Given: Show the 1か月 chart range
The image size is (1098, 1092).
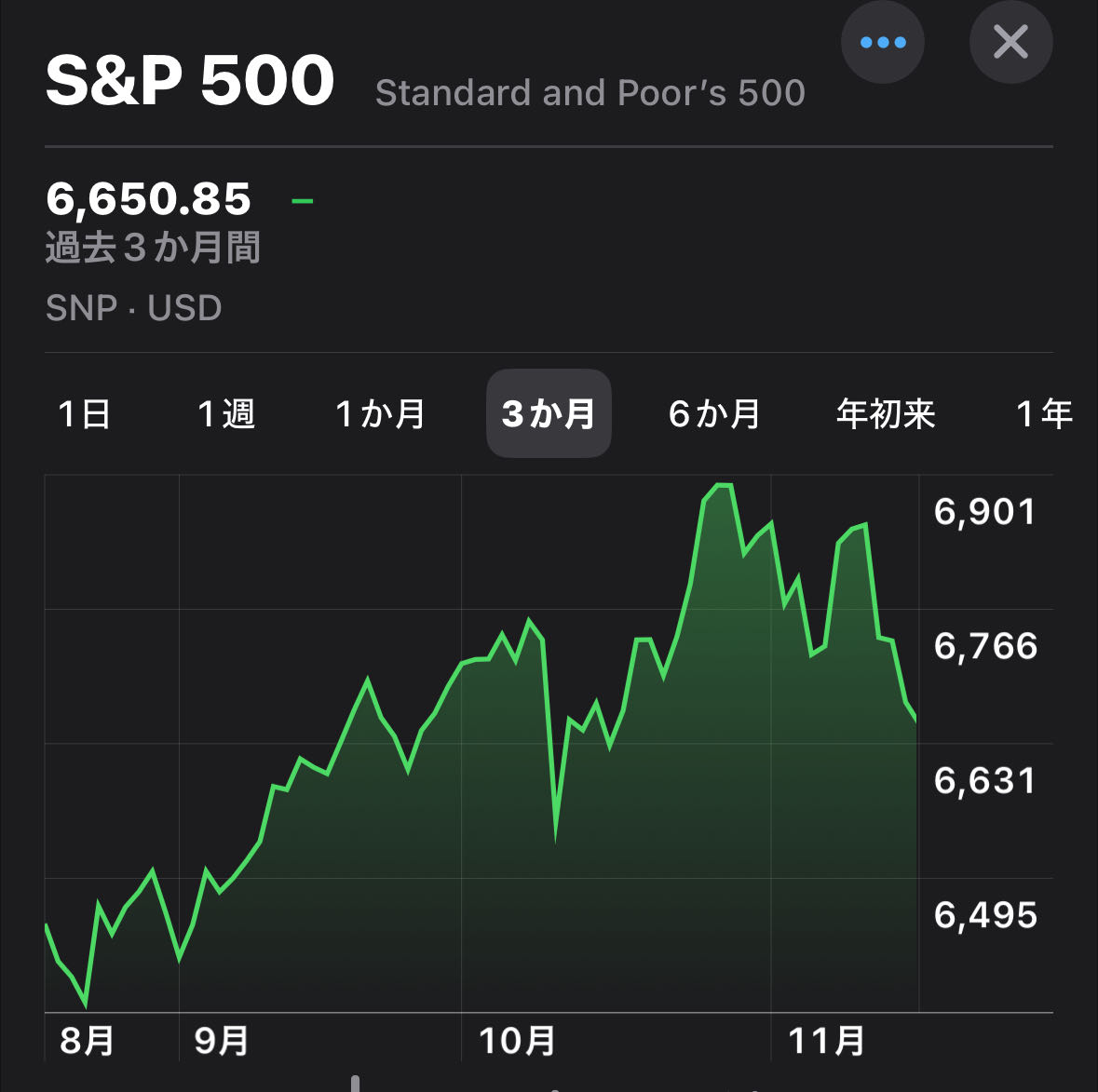Looking at the screenshot, I should pyautogui.click(x=380, y=413).
